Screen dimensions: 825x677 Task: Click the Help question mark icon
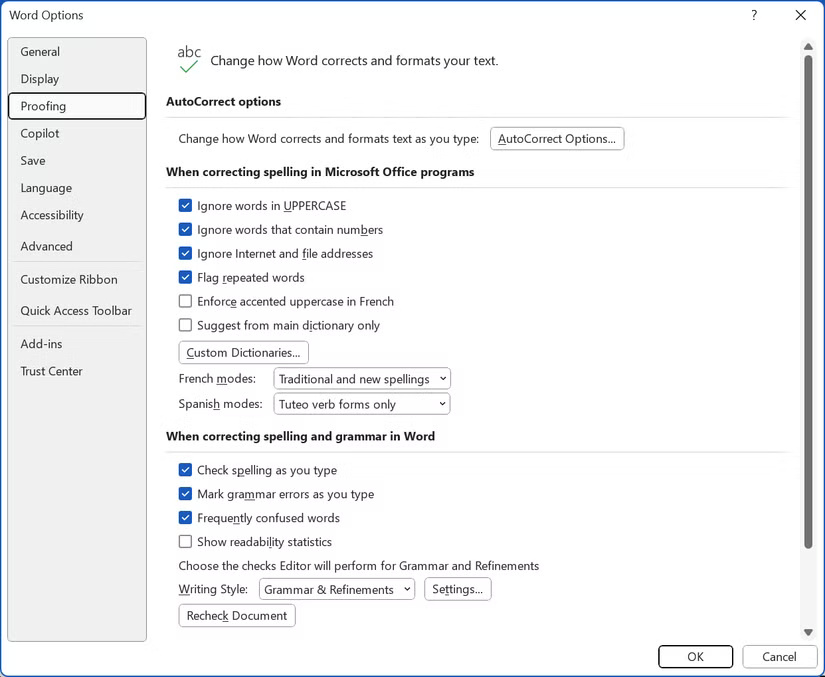tap(754, 15)
